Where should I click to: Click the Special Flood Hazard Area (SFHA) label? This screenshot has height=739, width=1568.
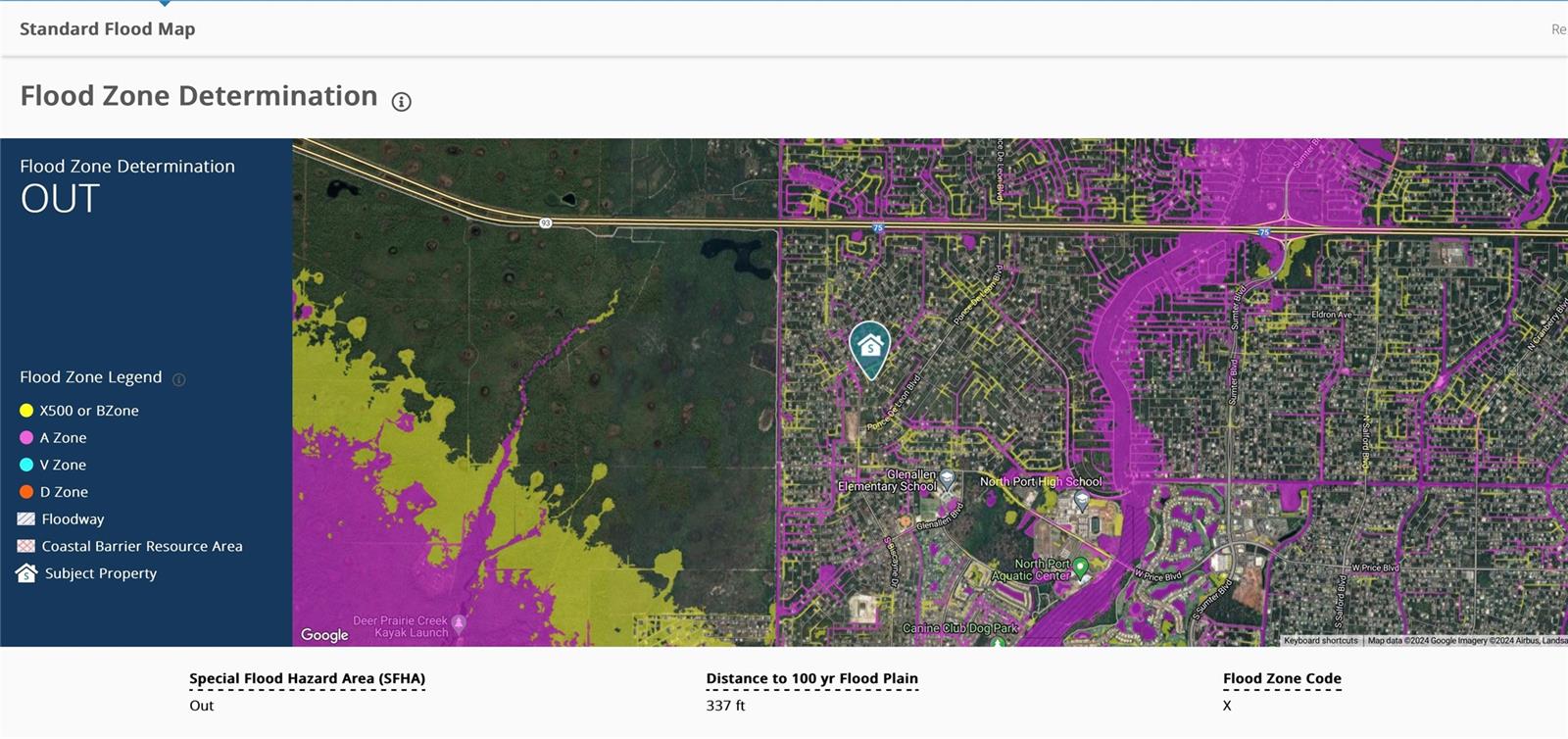307,678
